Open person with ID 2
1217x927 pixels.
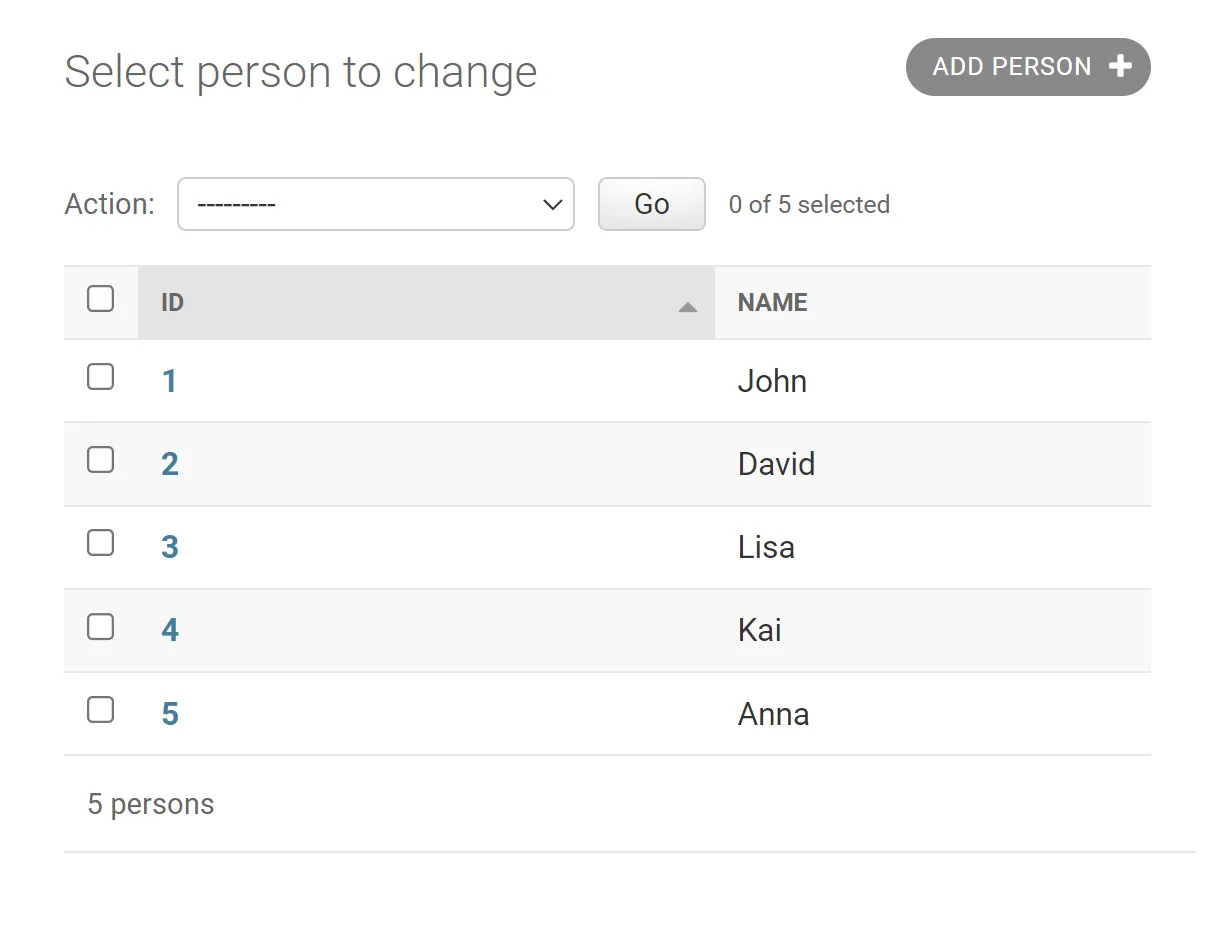170,464
